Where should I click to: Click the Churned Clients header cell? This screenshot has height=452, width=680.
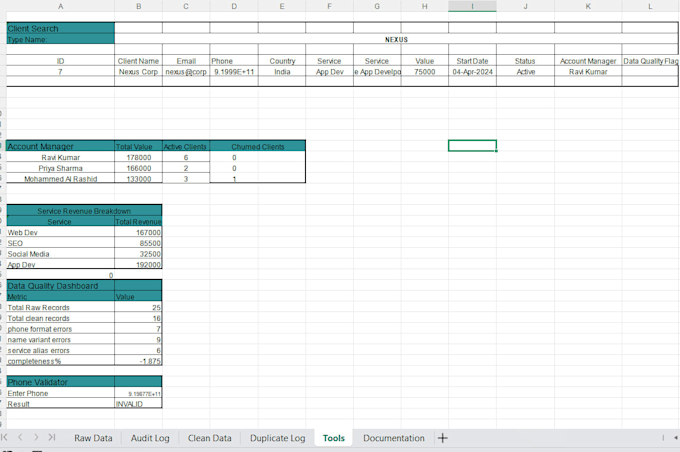[x=258, y=146]
